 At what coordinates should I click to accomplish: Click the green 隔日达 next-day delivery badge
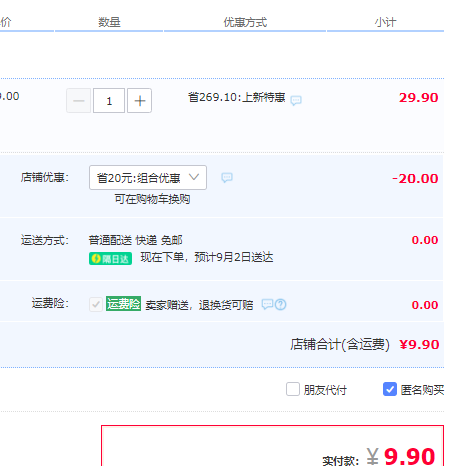click(110, 259)
